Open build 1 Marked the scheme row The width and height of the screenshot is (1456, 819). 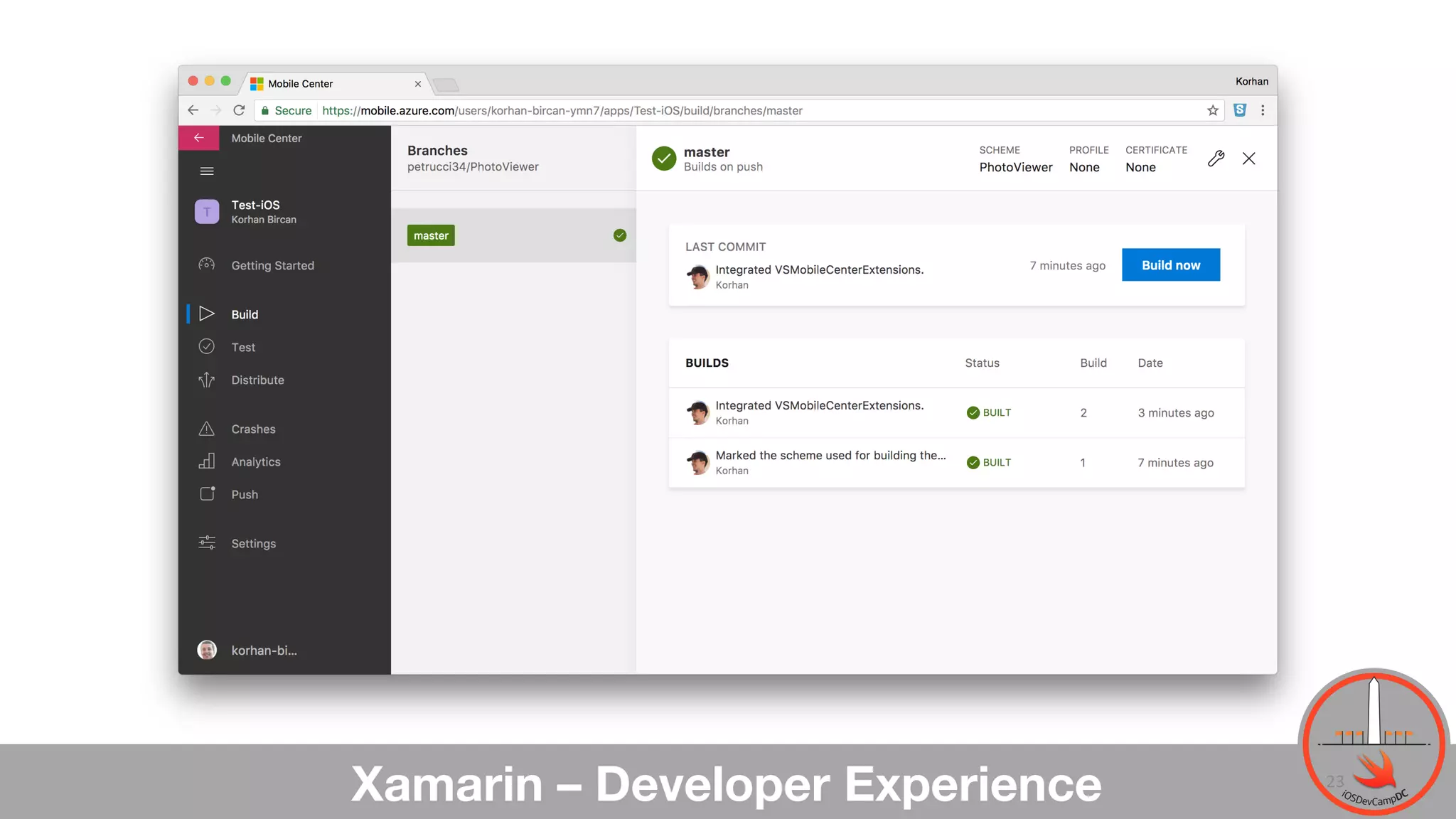coord(956,463)
